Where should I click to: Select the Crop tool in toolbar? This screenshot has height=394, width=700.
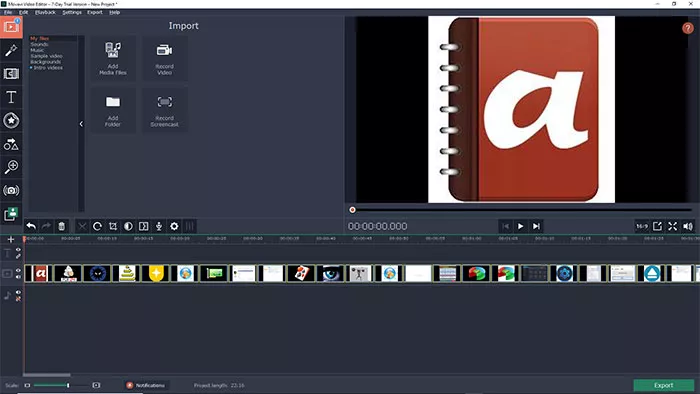pos(113,226)
